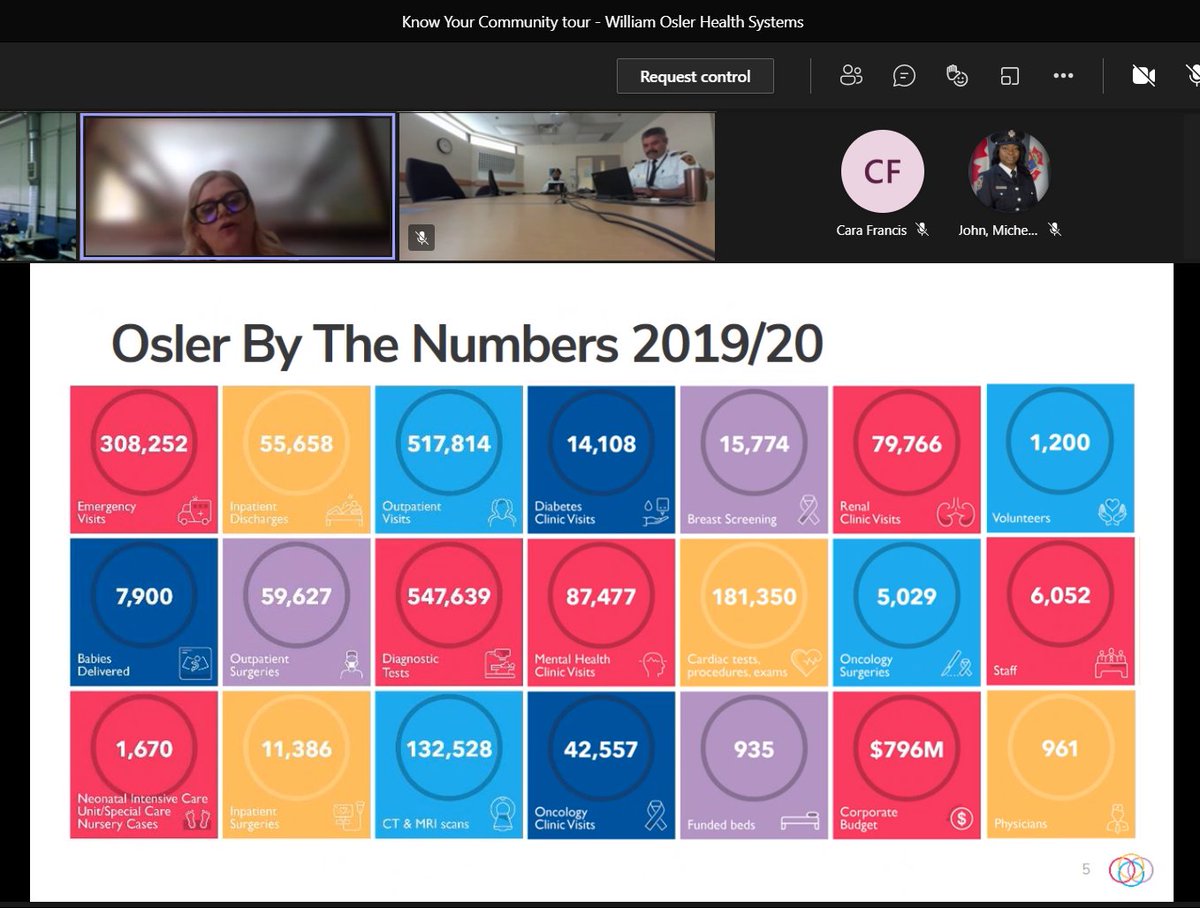This screenshot has height=908, width=1200.
Task: Click the 14,108 Diabetes Clinic Visits figure
Action: tap(601, 443)
